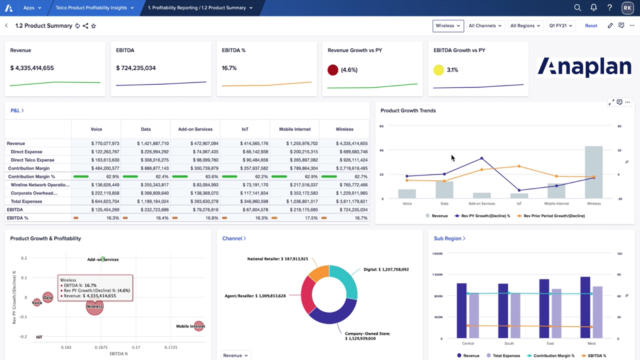
Task: Toggle the Revenue legend in Product Growth Trends
Action: (x=437, y=216)
